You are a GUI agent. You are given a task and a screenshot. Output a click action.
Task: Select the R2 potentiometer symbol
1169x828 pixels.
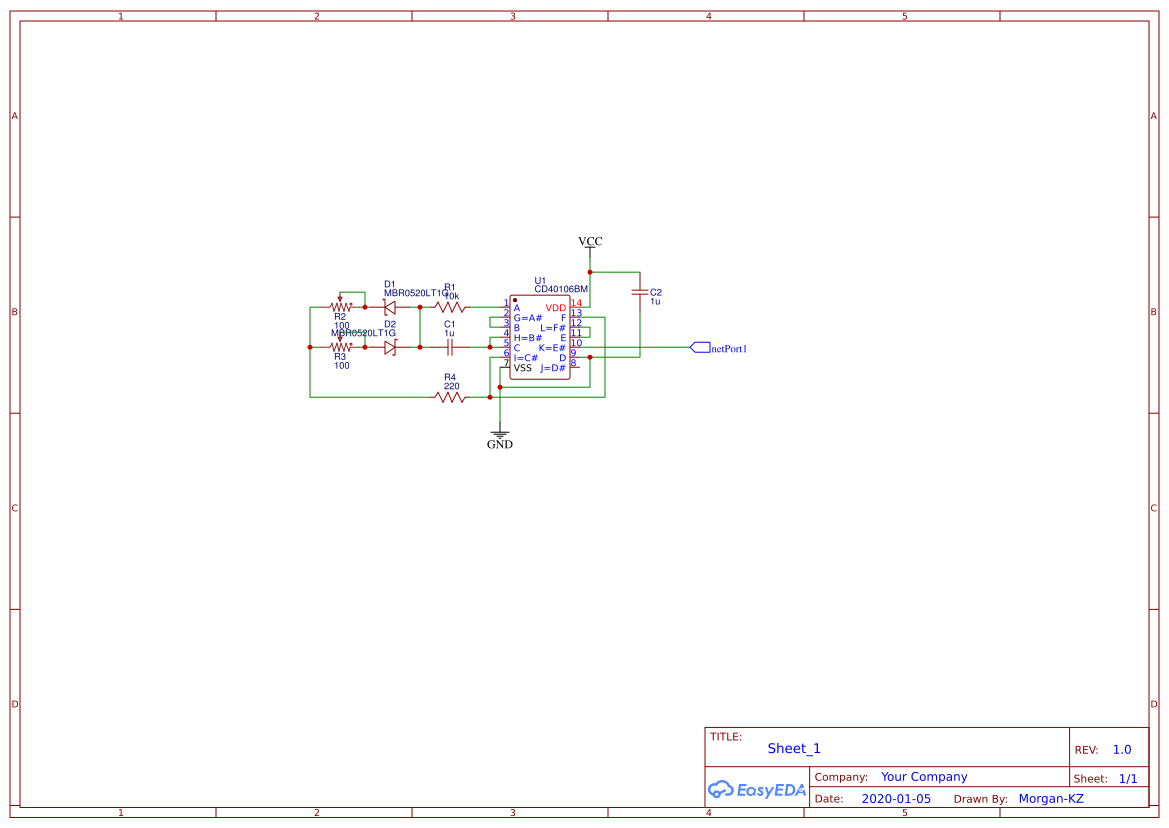tap(341, 304)
